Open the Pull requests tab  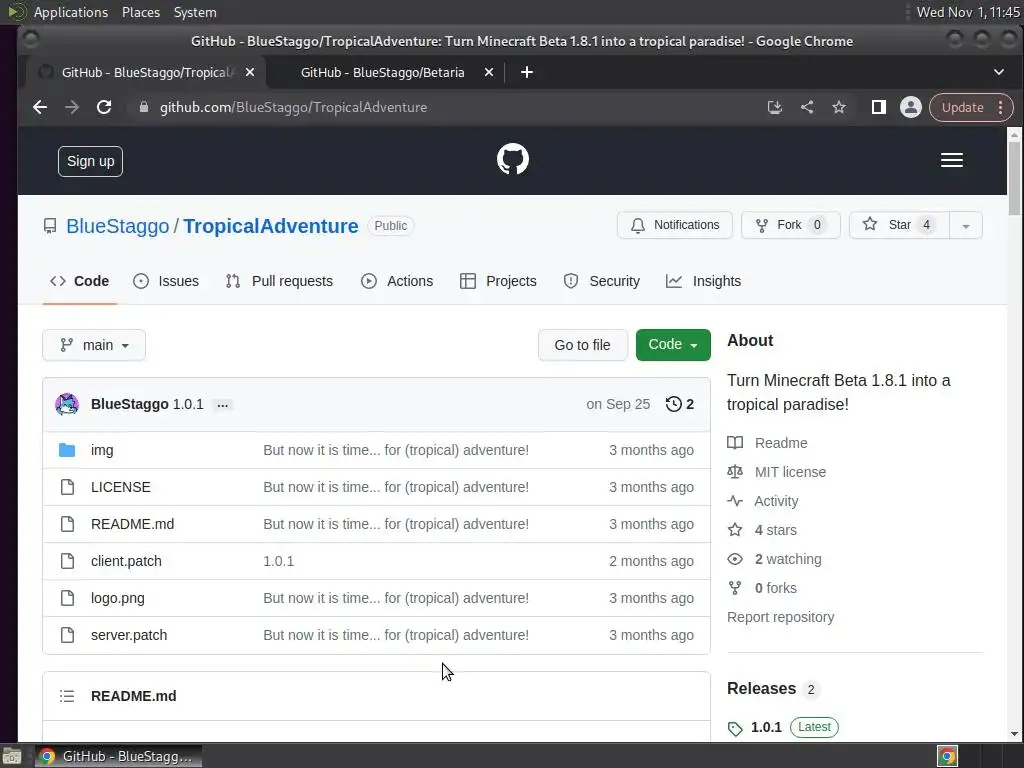click(280, 281)
